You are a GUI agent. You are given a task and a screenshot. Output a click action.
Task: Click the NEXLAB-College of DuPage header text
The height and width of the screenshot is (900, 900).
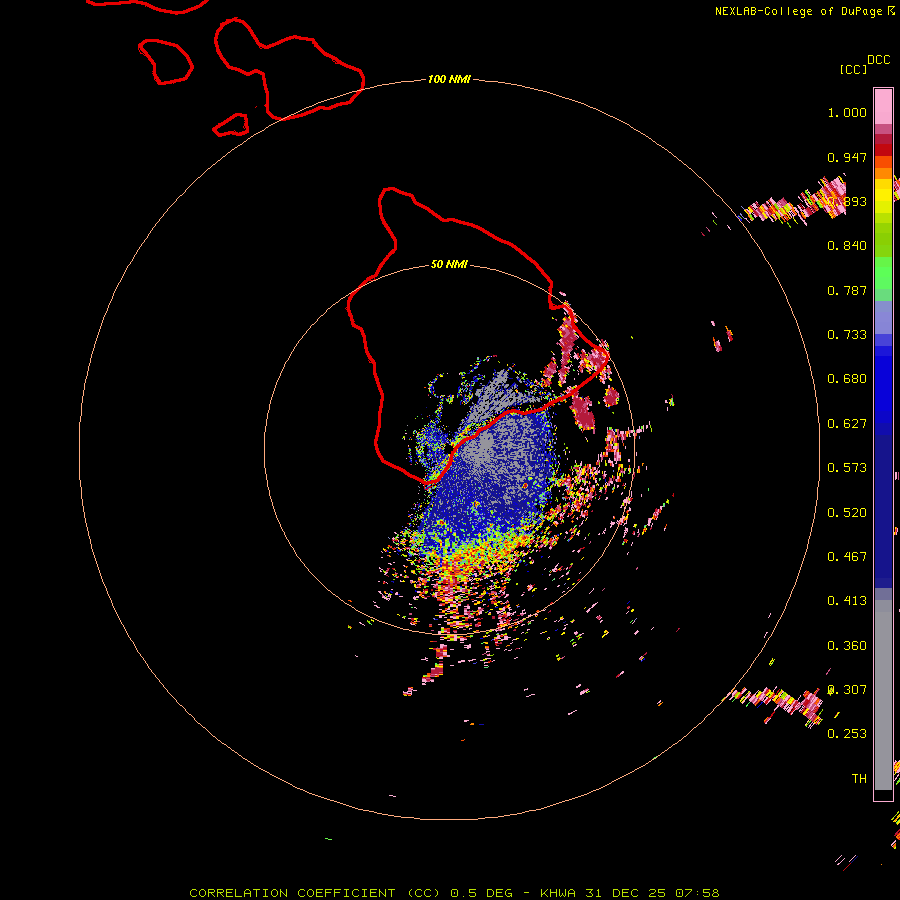pyautogui.click(x=800, y=11)
